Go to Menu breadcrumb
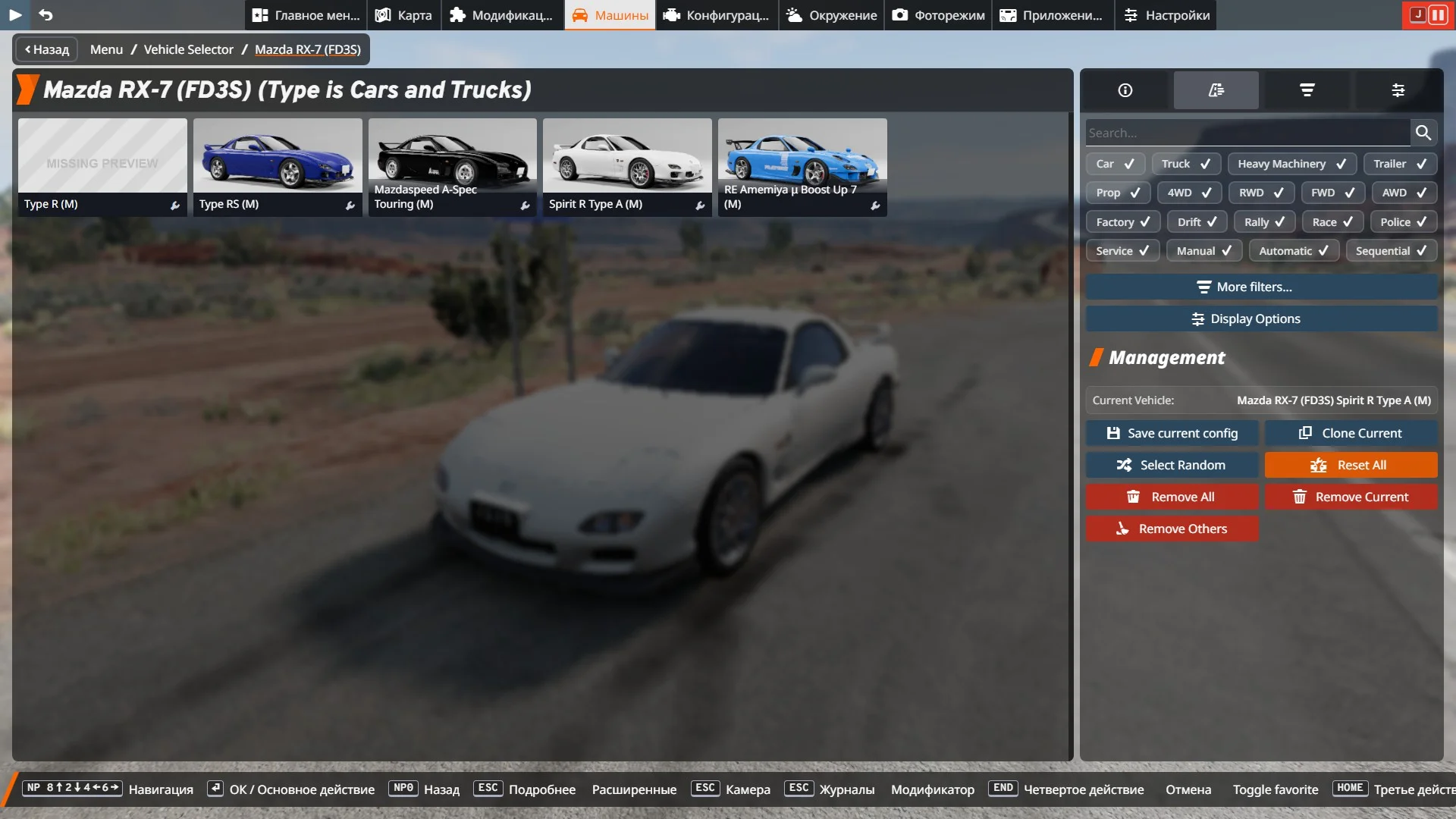Viewport: 1456px width, 819px height. 106,49
